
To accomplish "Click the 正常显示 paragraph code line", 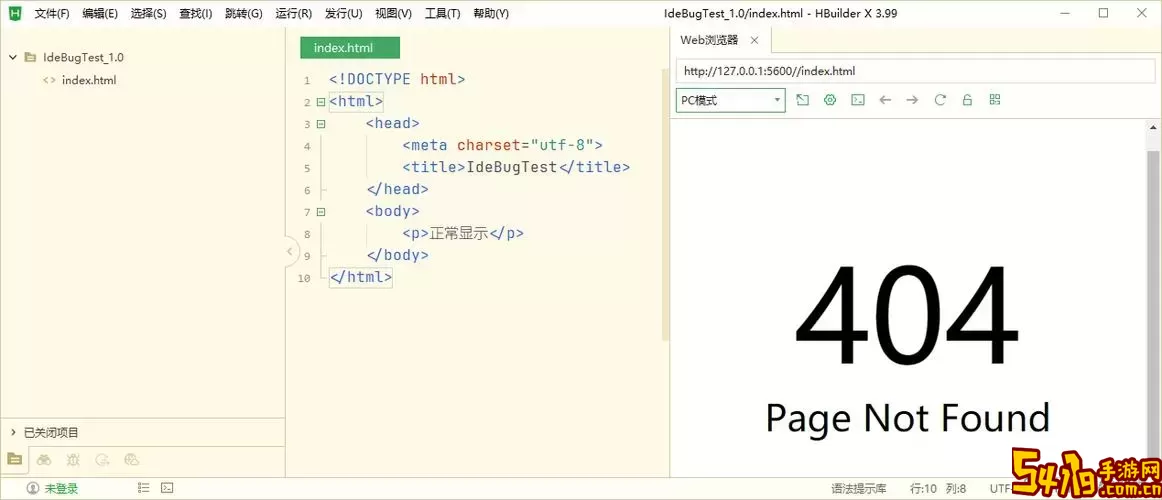I will 463,233.
